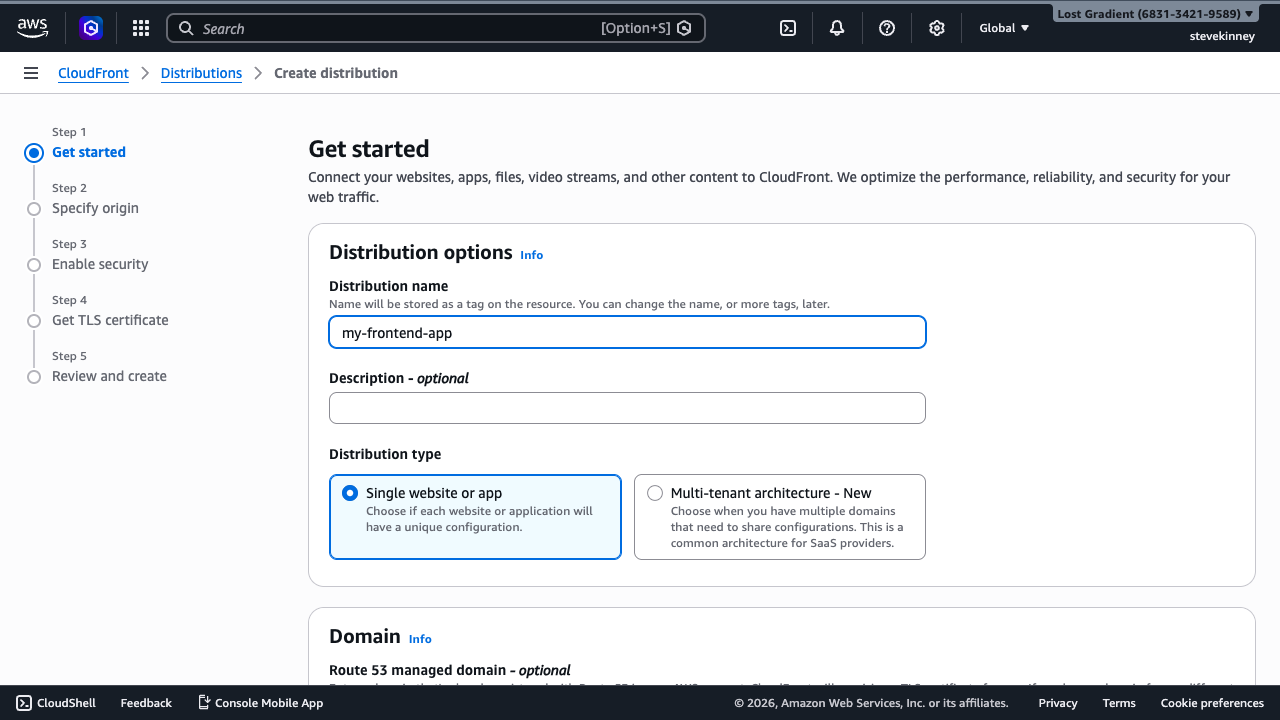Open Cookie preferences in the footer

tap(1212, 703)
